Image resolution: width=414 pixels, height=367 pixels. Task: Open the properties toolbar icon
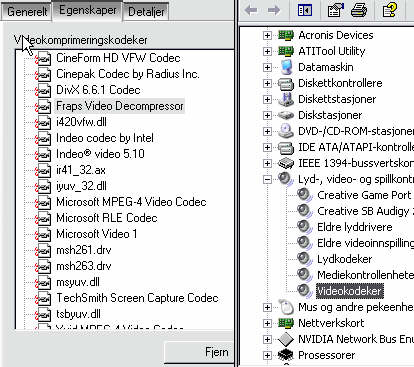[x=336, y=10]
